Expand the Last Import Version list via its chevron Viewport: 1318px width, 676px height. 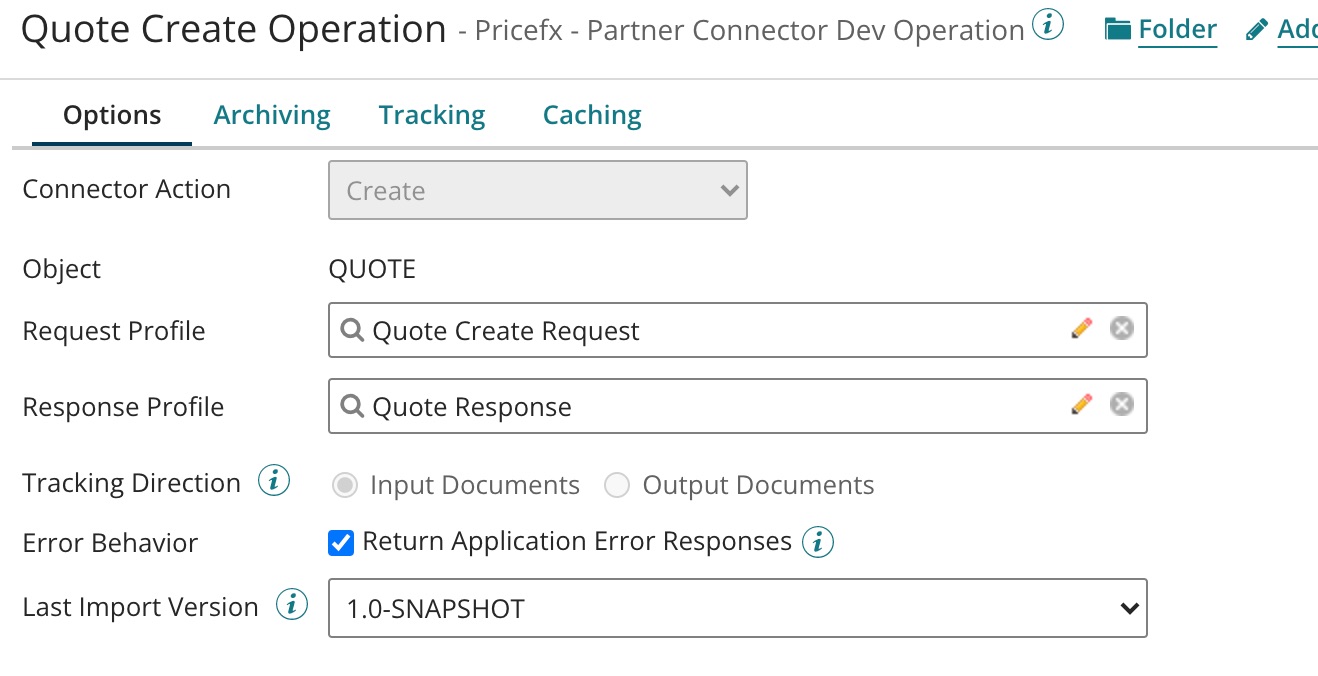(1128, 607)
